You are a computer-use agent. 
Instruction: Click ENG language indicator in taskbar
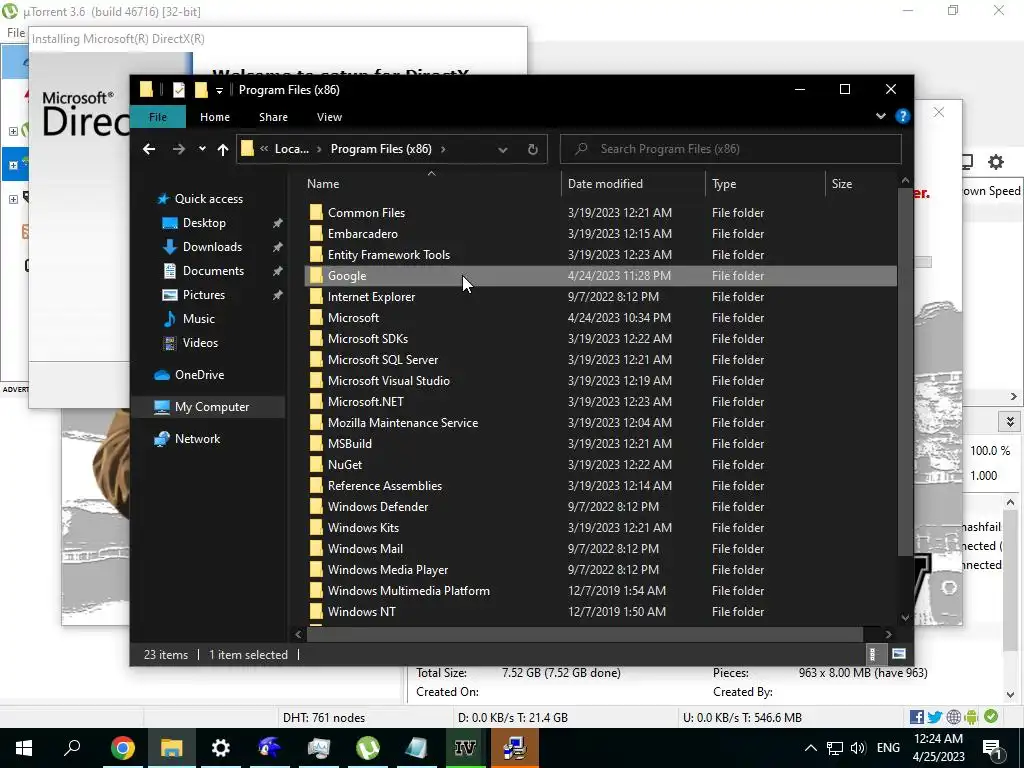coord(888,748)
